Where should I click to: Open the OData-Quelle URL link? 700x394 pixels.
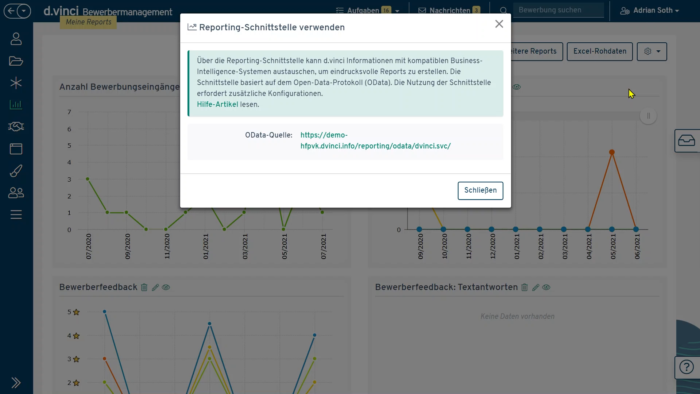tap(375, 141)
